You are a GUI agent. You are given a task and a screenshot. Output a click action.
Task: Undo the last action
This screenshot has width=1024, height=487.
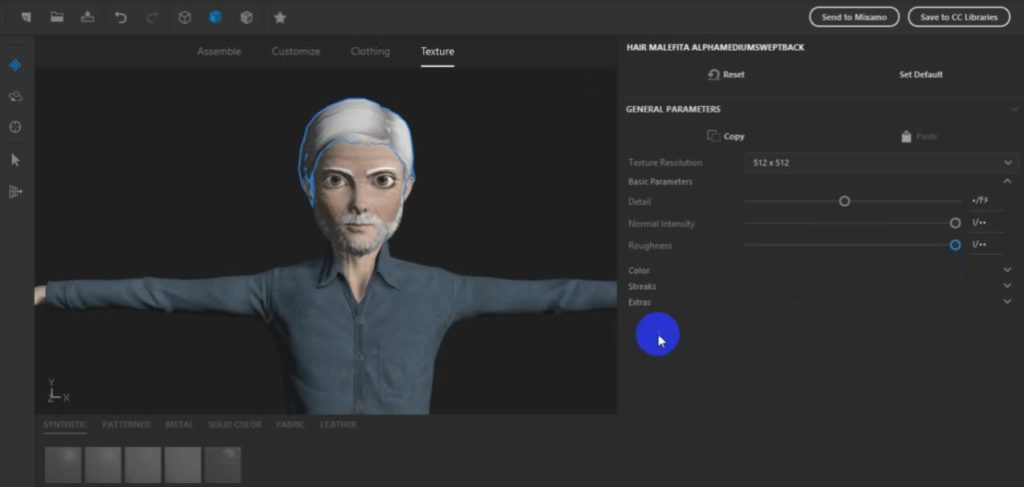[121, 18]
